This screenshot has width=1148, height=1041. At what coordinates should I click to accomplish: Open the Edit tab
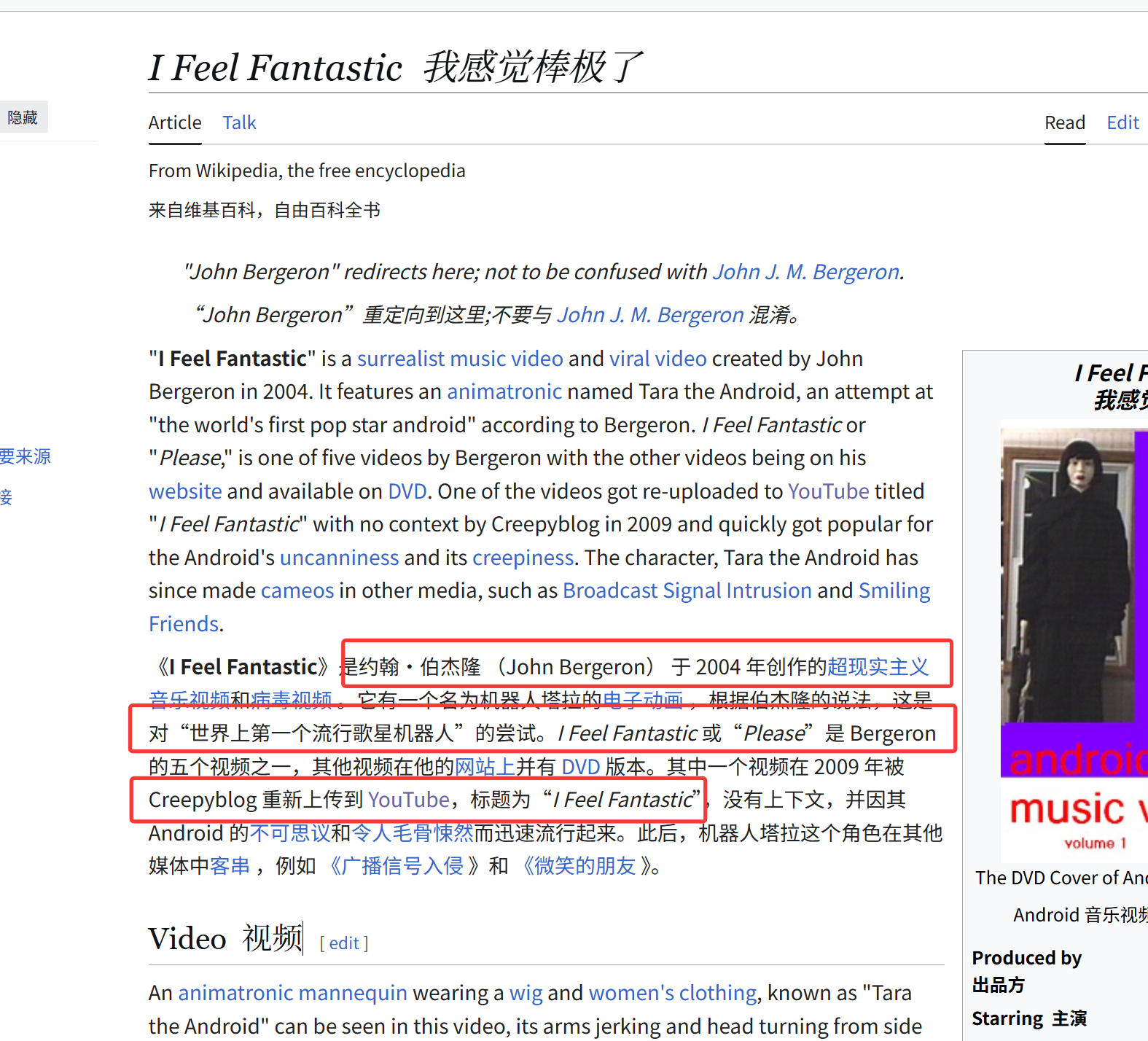[1122, 122]
